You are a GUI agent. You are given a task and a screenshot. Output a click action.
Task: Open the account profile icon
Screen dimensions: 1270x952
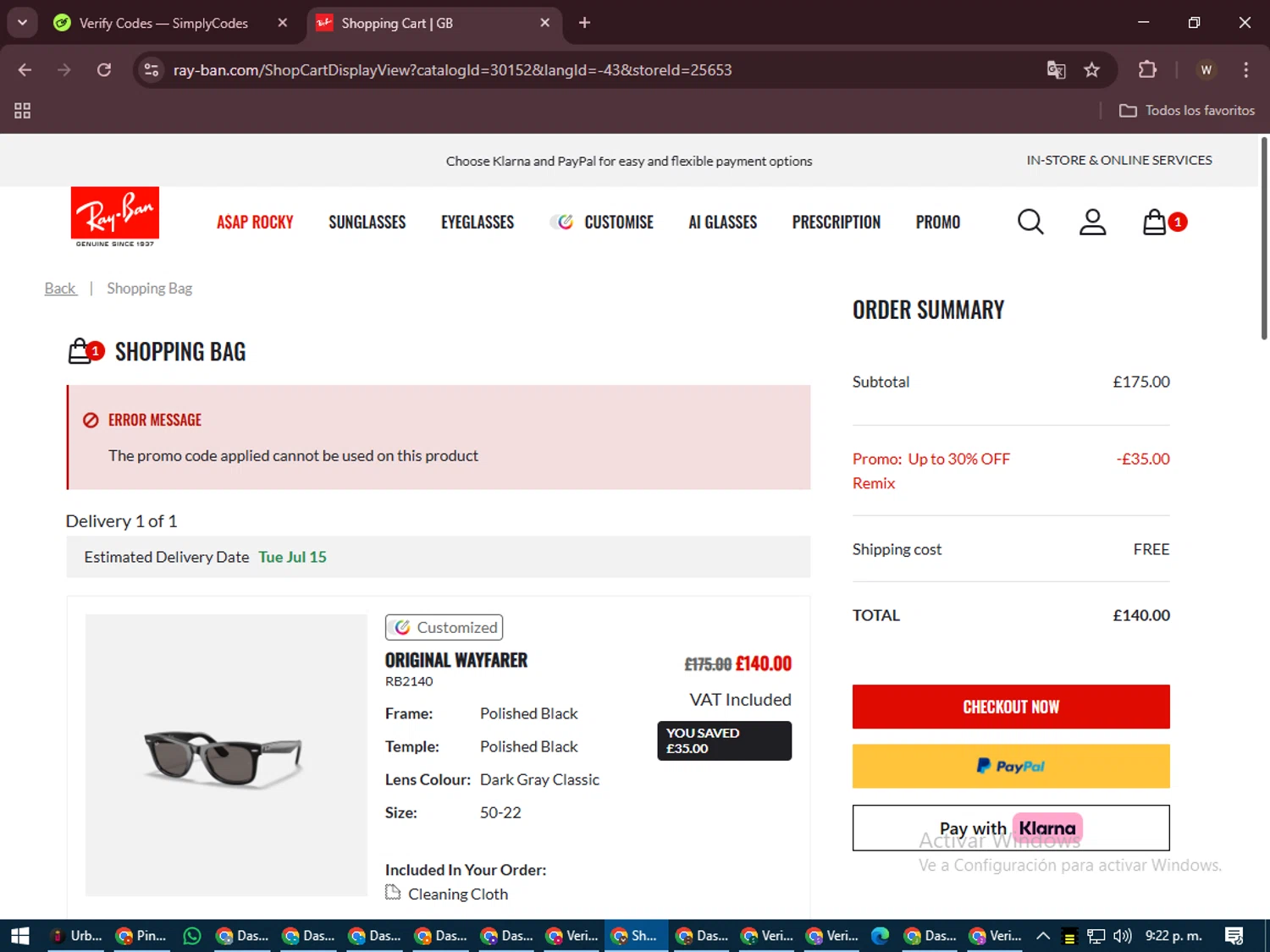coord(1092,222)
